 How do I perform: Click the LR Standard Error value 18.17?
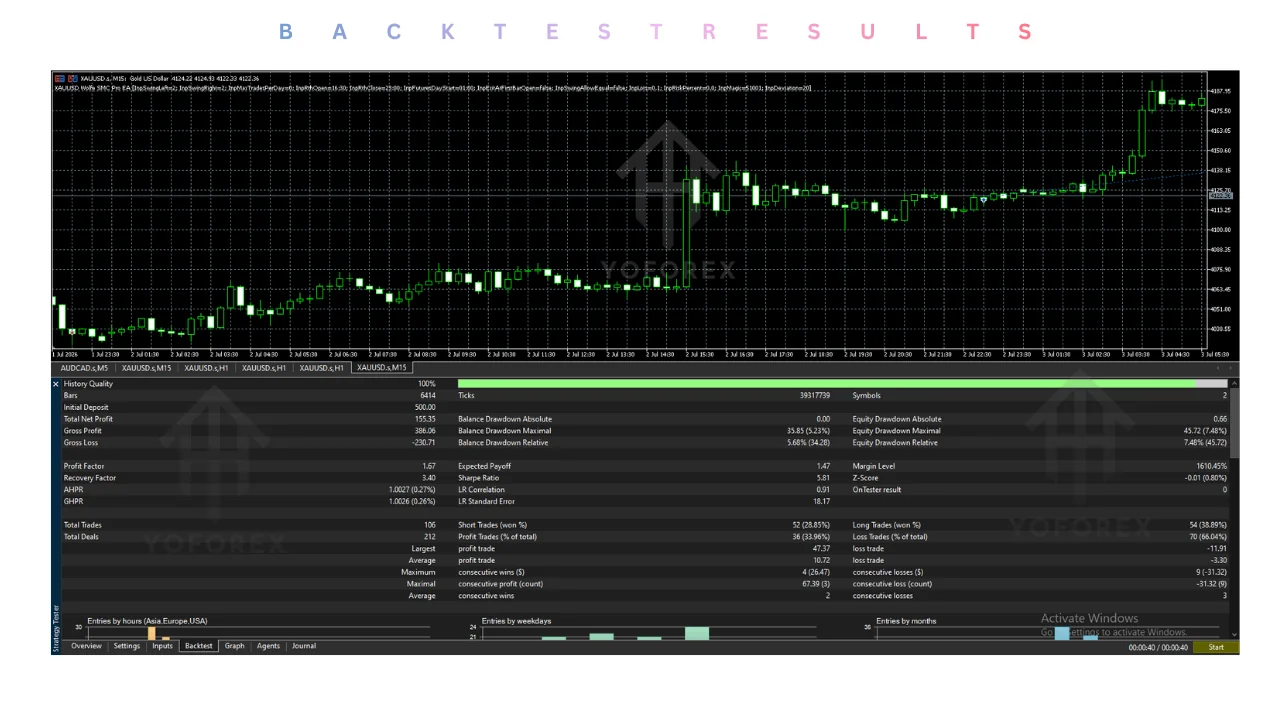(x=821, y=502)
